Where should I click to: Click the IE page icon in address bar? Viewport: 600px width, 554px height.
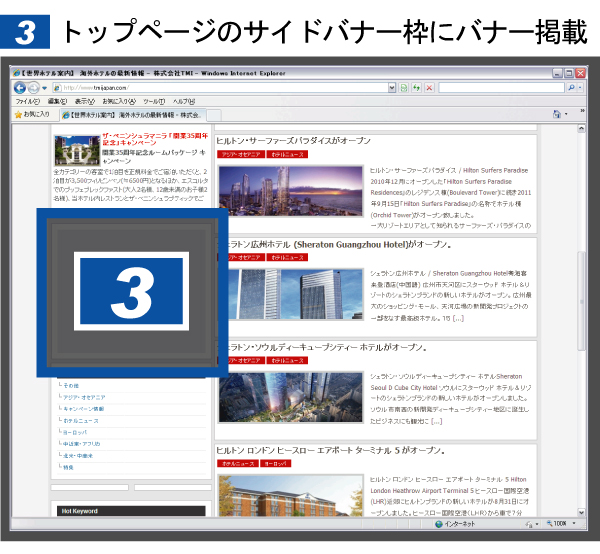click(57, 88)
